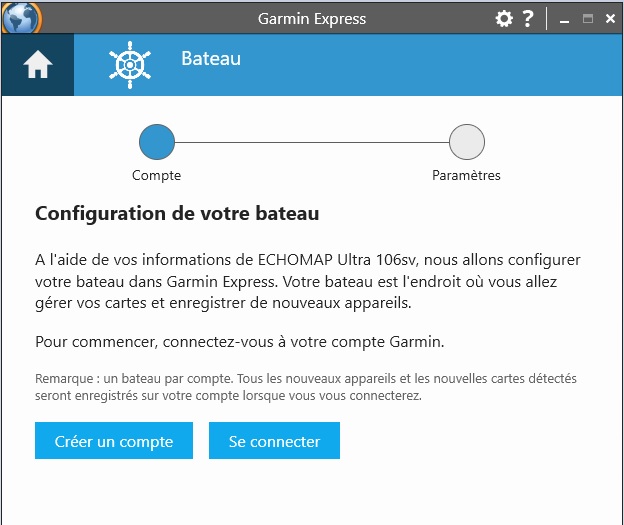624x525 pixels.
Task: Sign in with Se connecter button
Action: [274, 441]
